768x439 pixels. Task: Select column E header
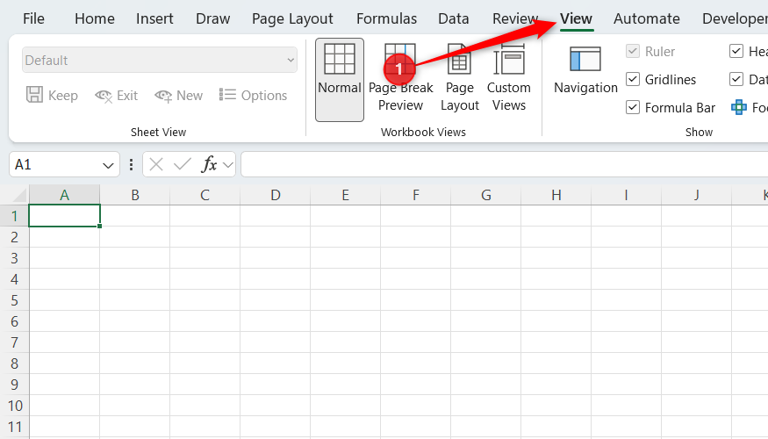(345, 195)
